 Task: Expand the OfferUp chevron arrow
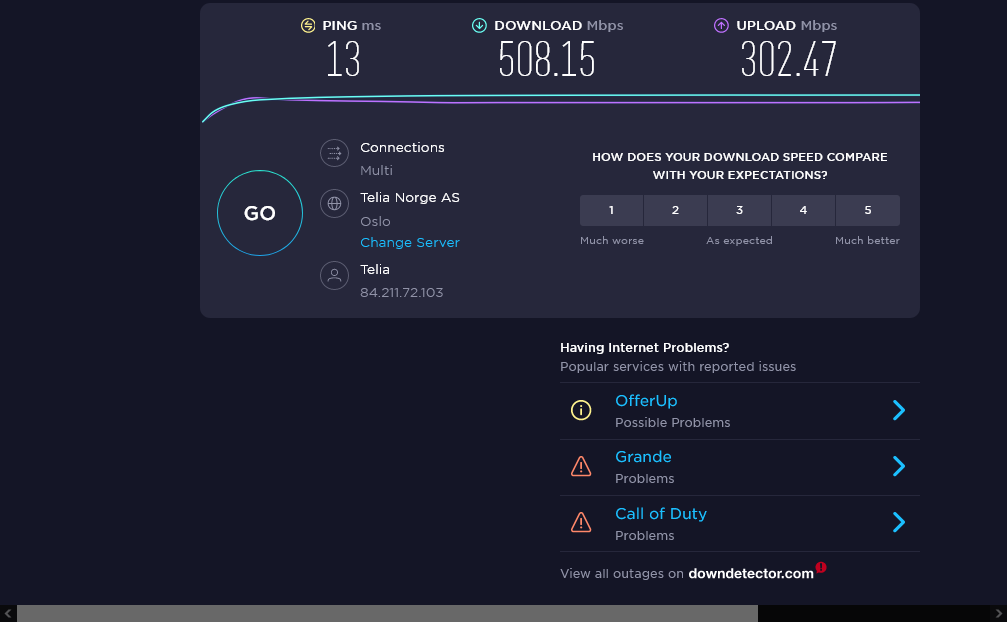[898, 410]
